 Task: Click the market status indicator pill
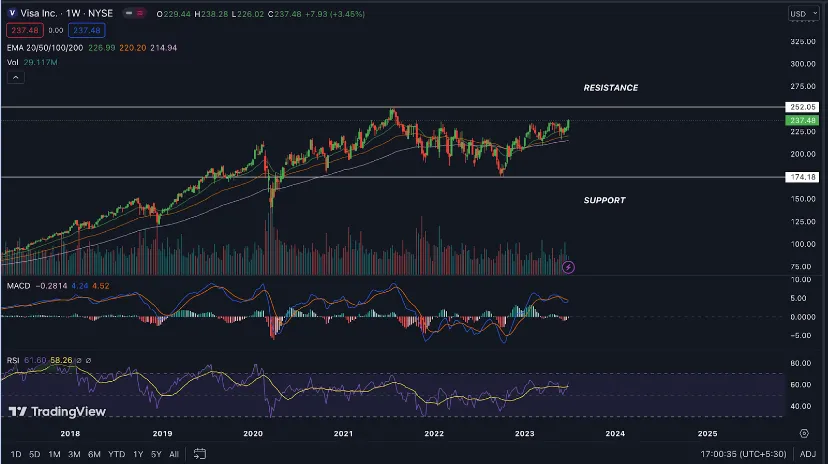coord(134,13)
